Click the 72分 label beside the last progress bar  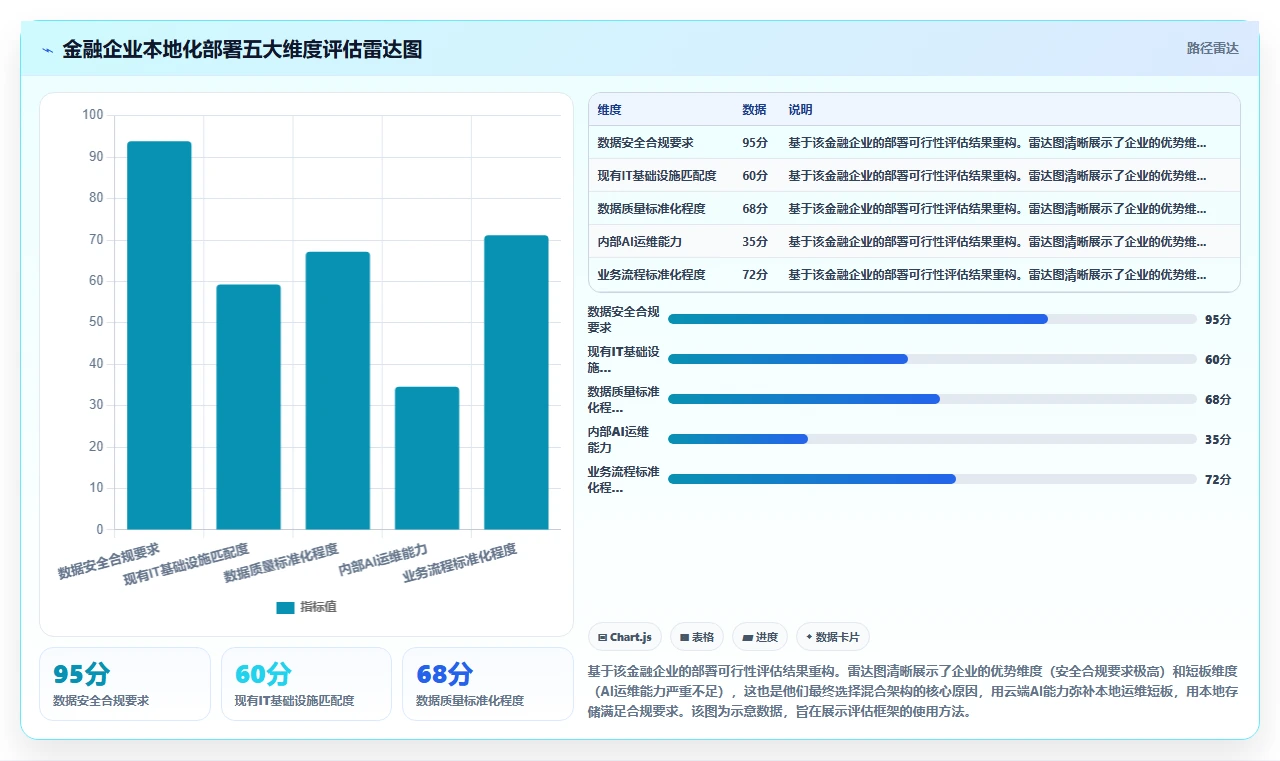pos(1218,479)
